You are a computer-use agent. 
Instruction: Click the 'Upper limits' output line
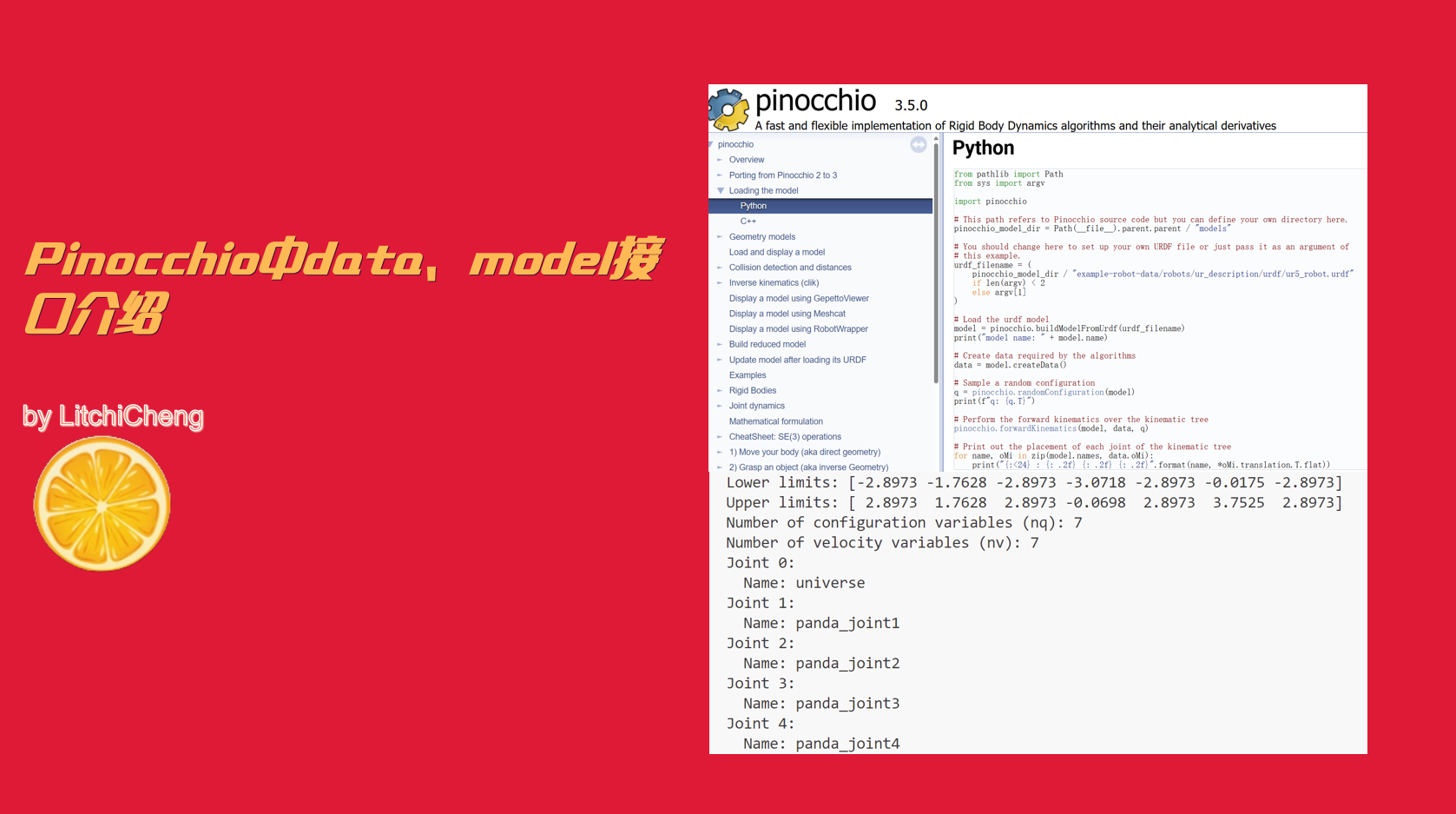tap(1034, 502)
